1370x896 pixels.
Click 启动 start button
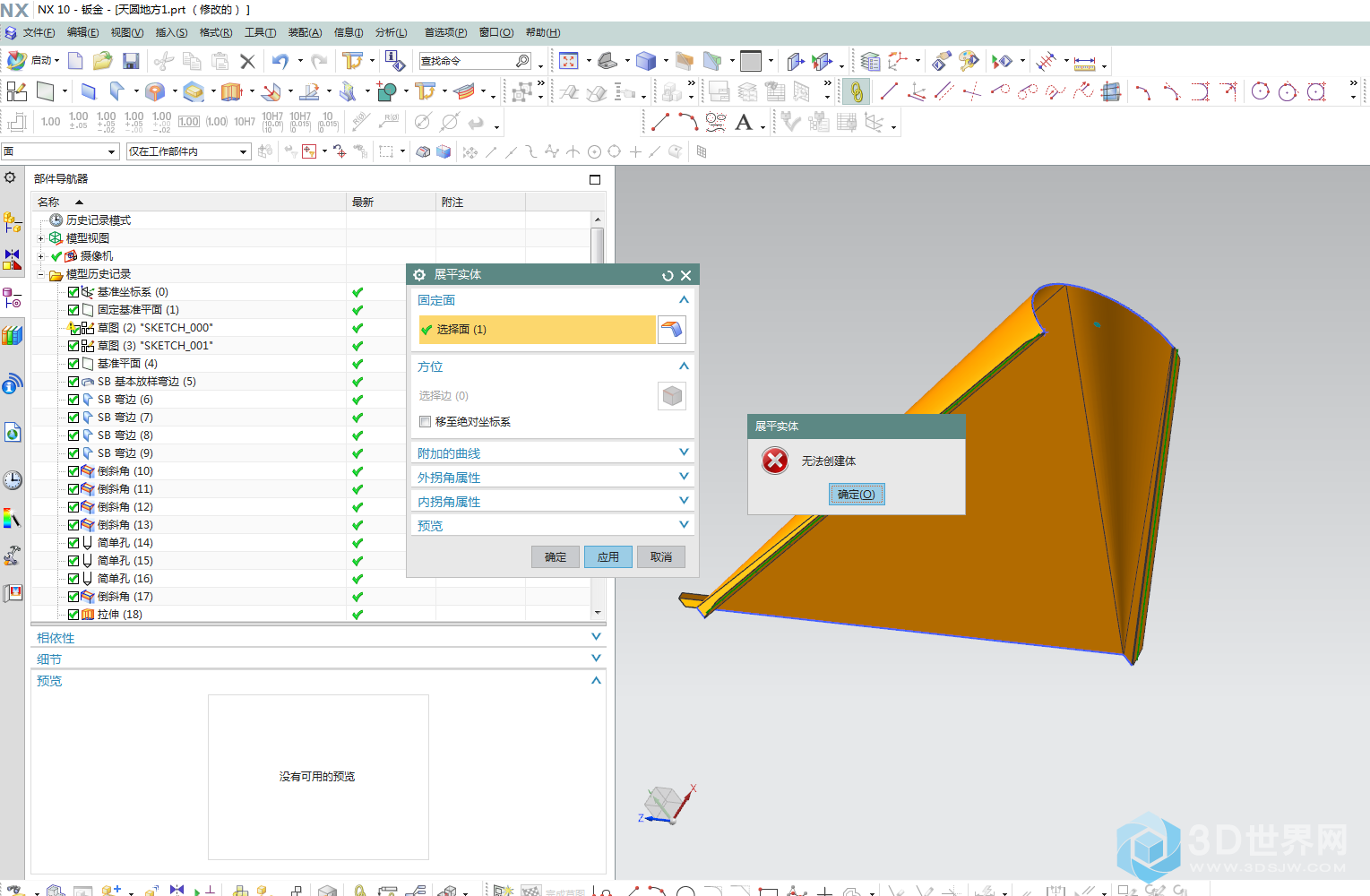(x=33, y=61)
